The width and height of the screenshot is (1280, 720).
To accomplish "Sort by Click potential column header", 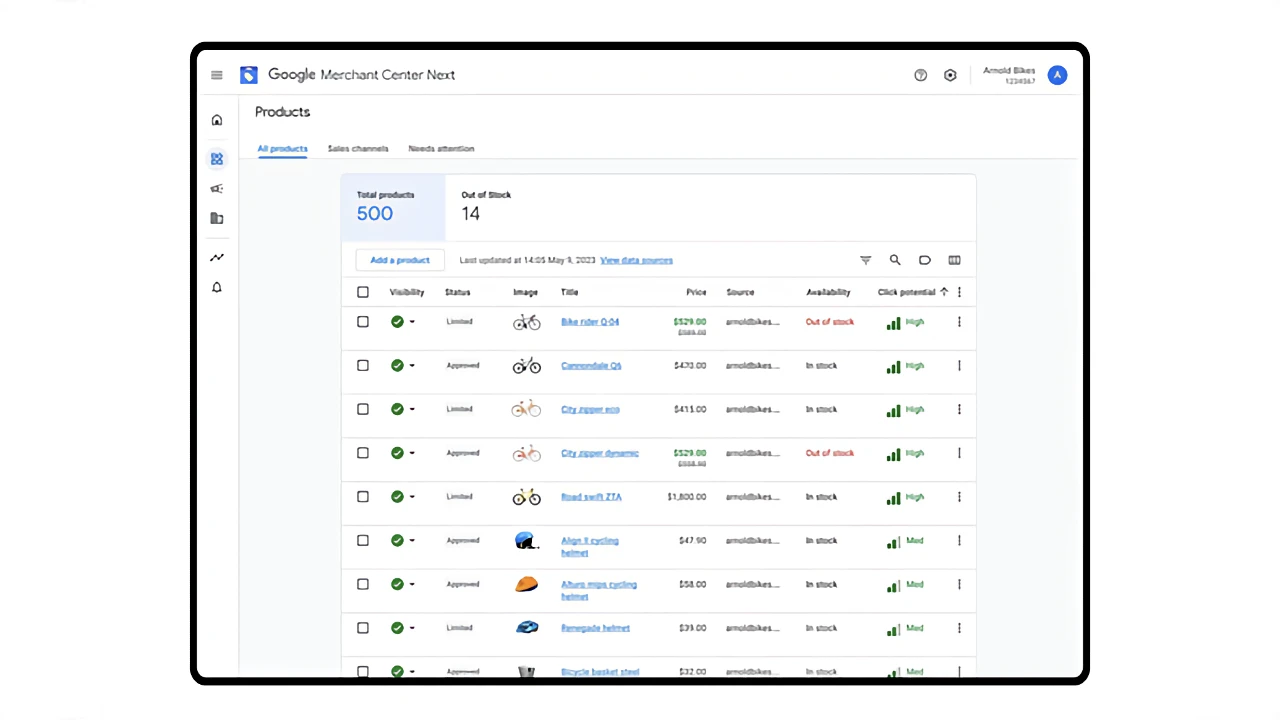I will pyautogui.click(x=906, y=291).
